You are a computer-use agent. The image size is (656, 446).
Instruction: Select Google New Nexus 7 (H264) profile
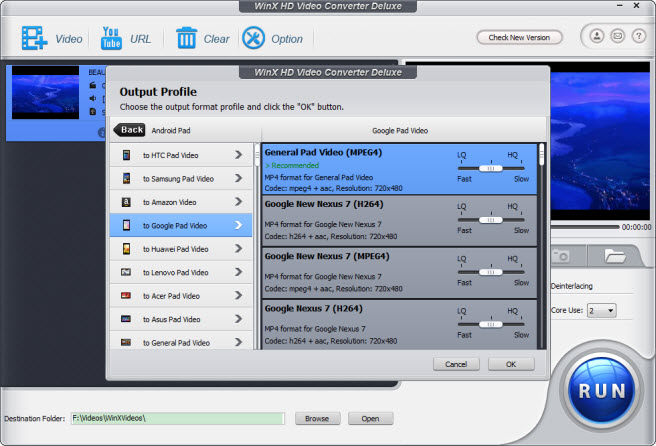(399, 221)
